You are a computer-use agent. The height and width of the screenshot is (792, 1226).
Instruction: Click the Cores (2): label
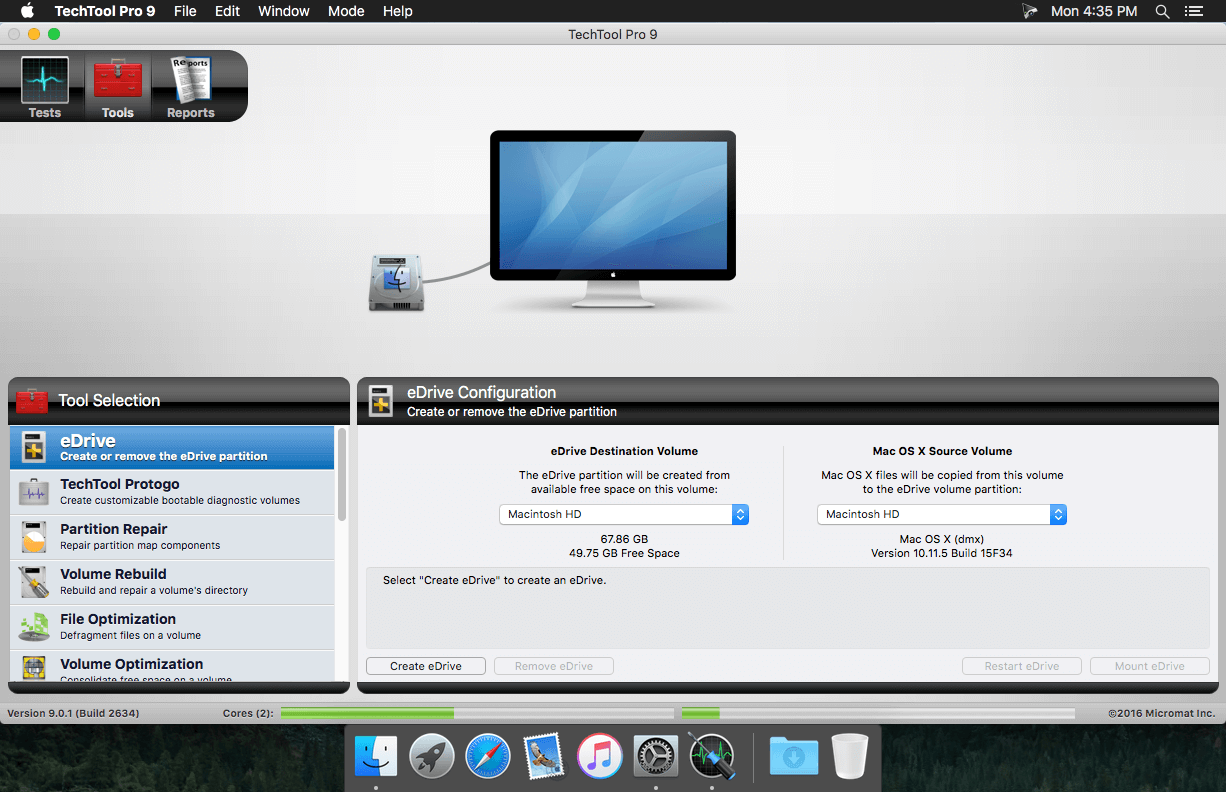point(248,713)
